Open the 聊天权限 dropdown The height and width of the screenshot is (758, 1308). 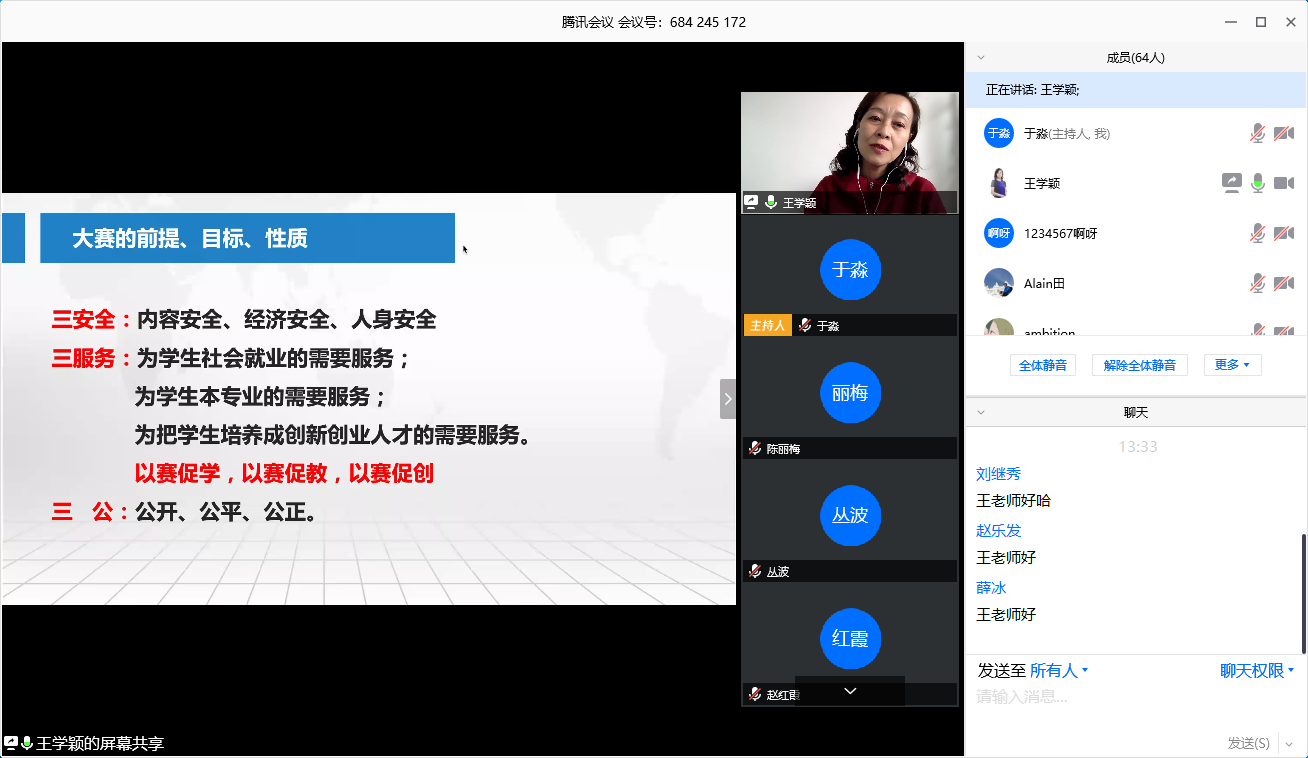pyautogui.click(x=1257, y=671)
